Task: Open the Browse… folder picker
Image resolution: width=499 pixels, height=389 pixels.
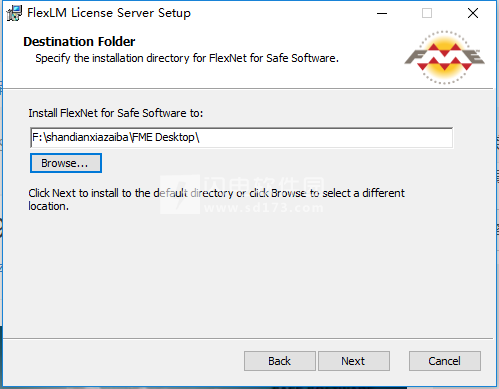Action: [66, 163]
